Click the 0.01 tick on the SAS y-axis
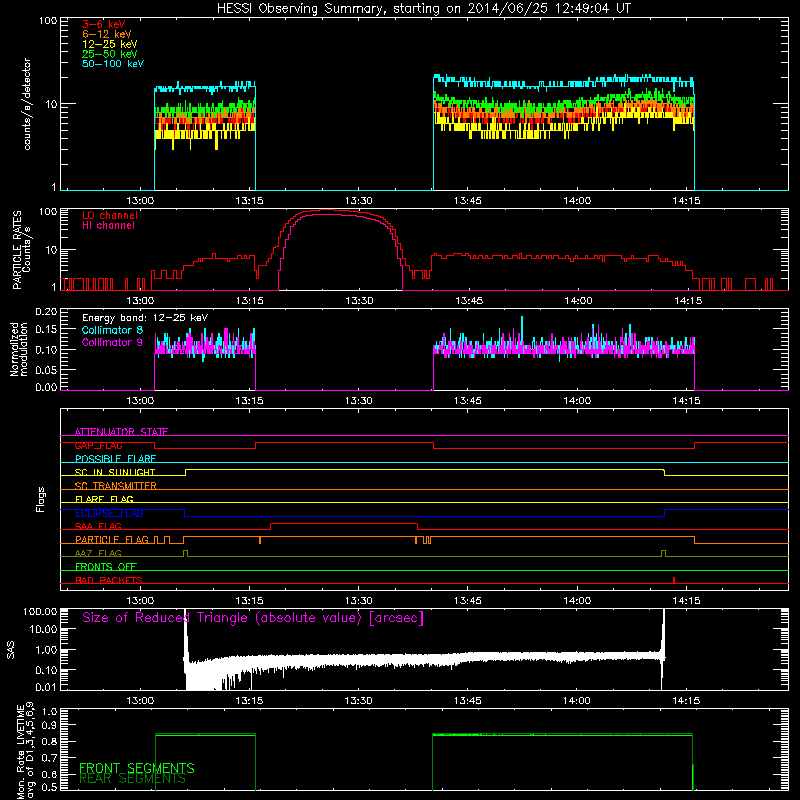The width and height of the screenshot is (800, 800). tap(46, 687)
